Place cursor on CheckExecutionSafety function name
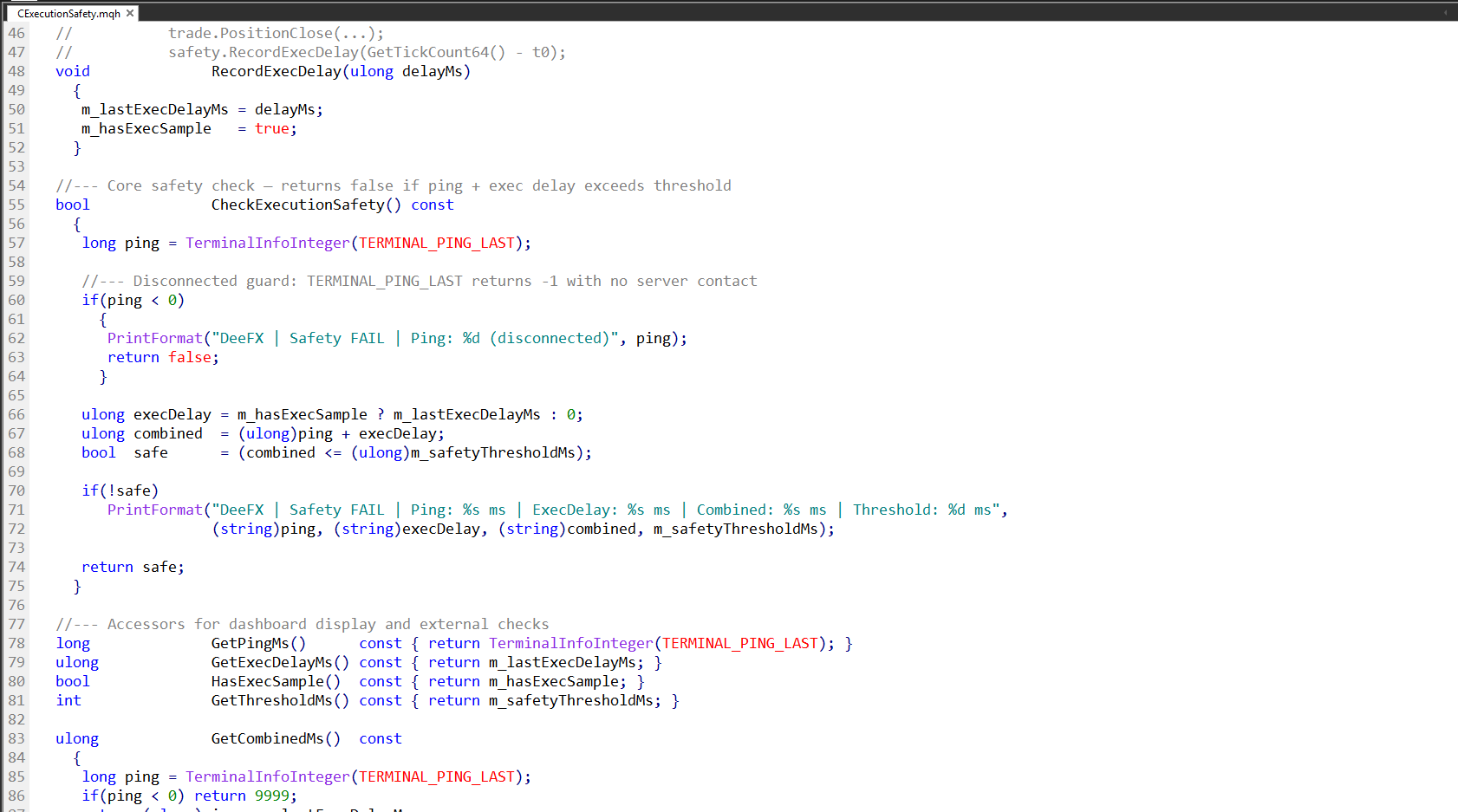This screenshot has width=1458, height=812. (x=297, y=205)
